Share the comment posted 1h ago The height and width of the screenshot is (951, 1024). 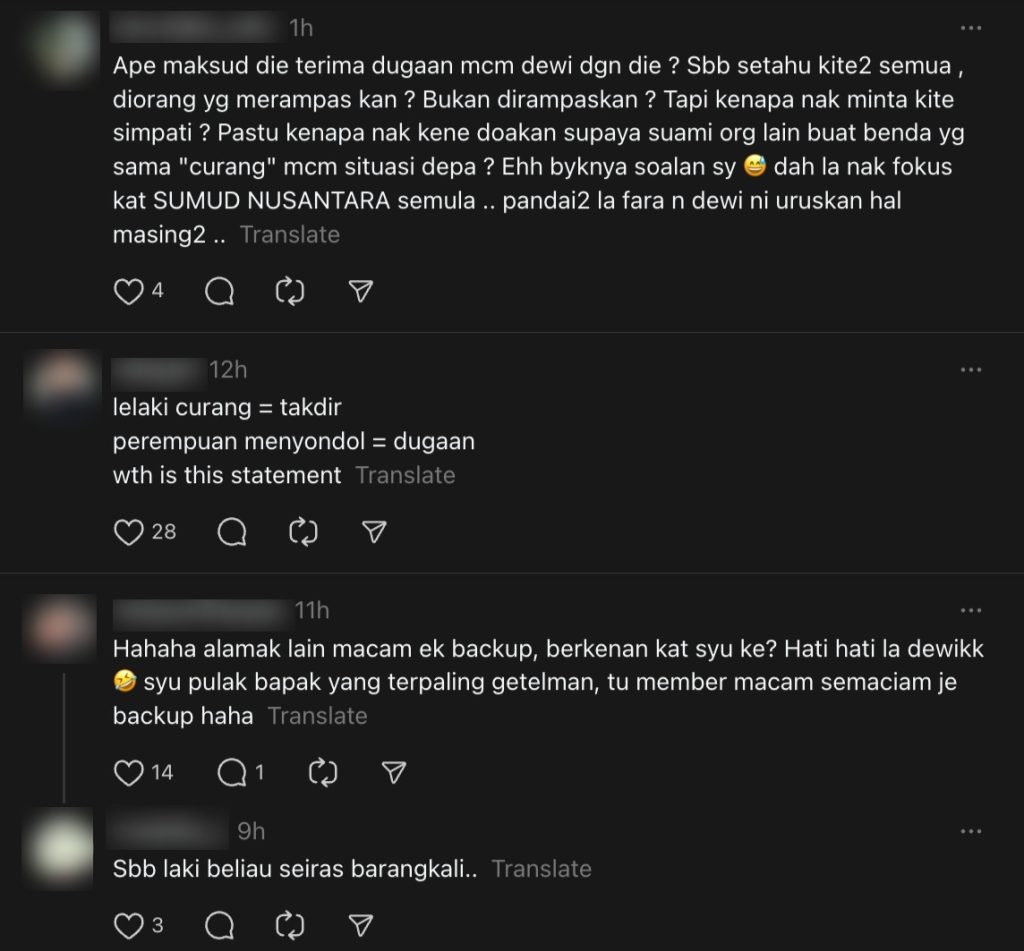(360, 291)
